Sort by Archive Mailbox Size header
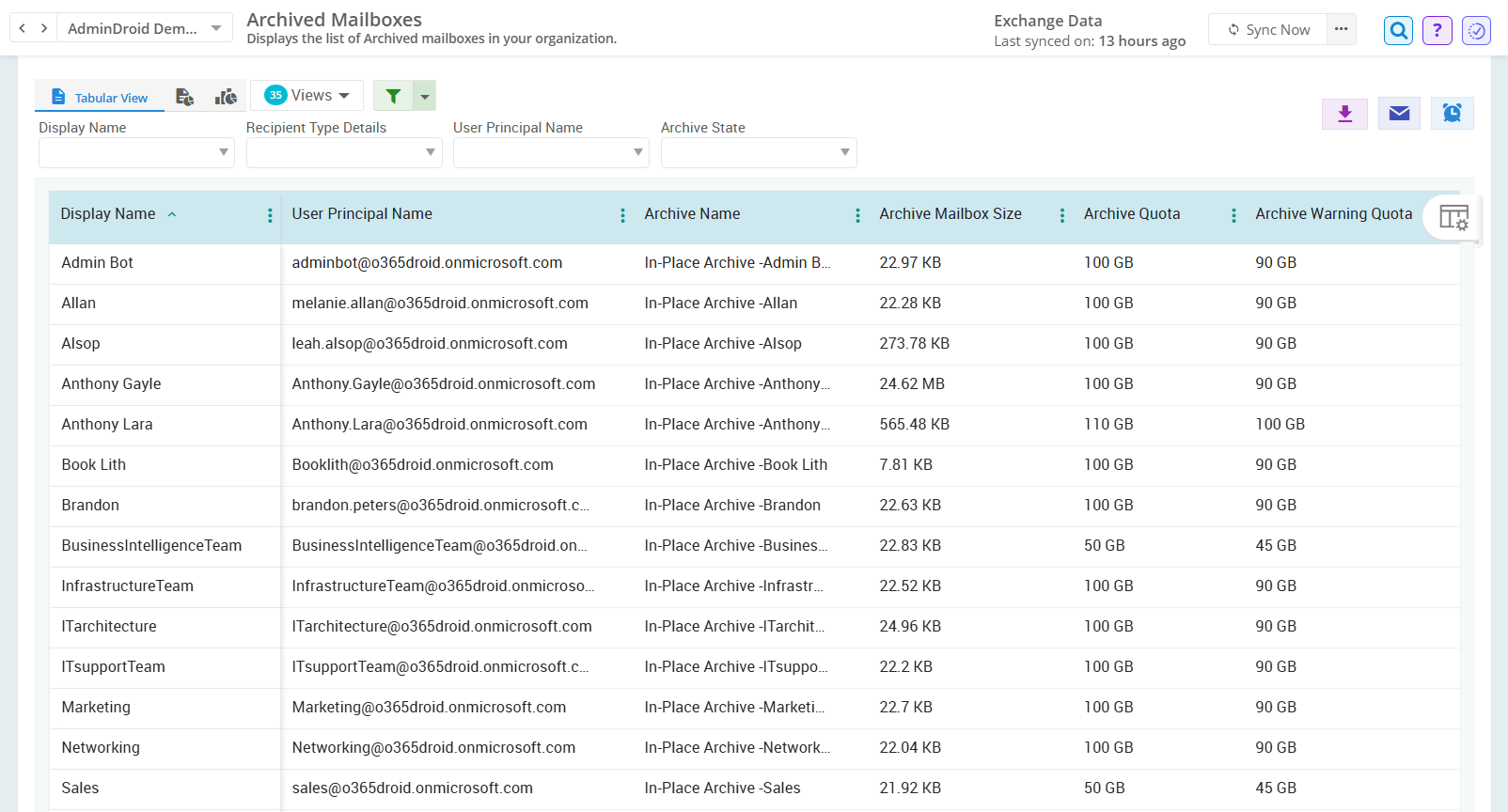 (x=950, y=214)
